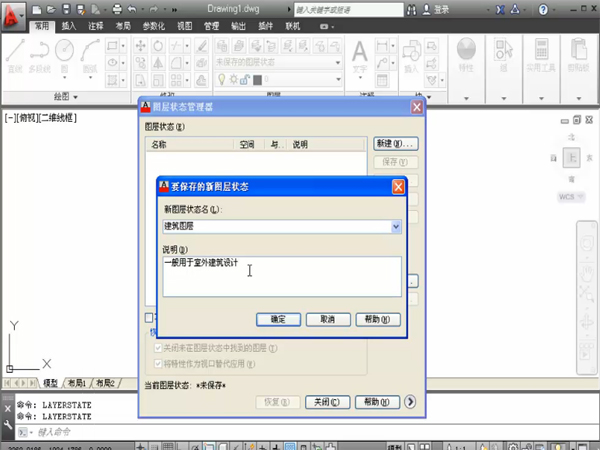Click 关闭 (Close) in layer state manager
The image size is (600, 450).
point(327,402)
